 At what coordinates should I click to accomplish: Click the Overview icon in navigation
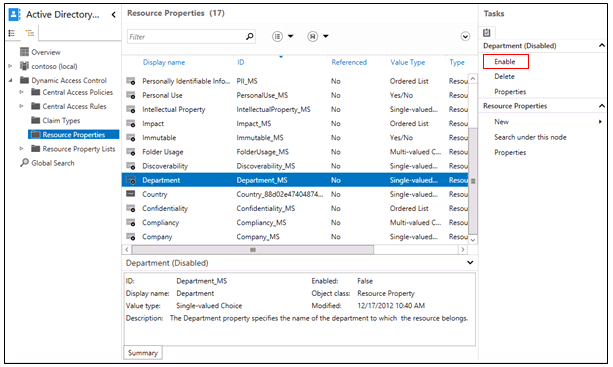click(24, 52)
